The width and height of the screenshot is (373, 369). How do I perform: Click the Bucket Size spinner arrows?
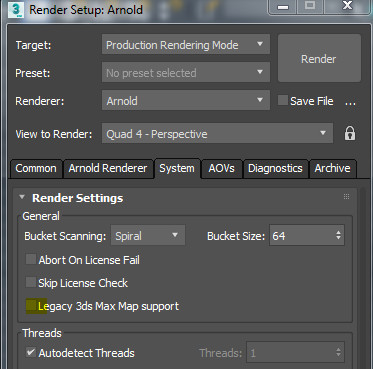point(338,236)
